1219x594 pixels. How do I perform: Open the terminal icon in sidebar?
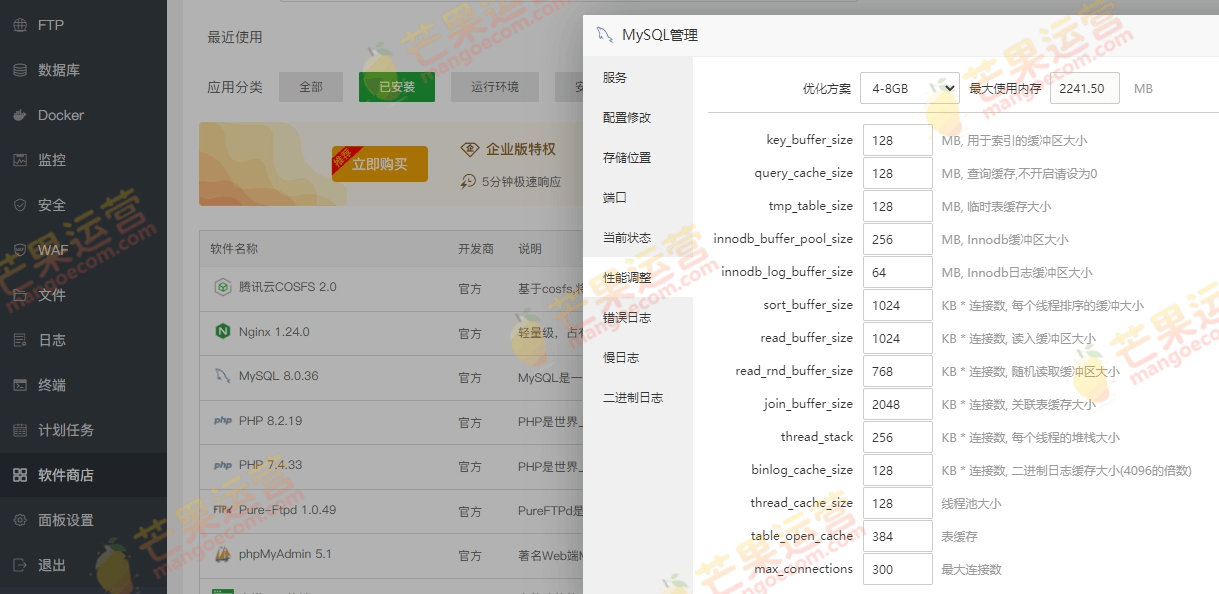pyautogui.click(x=20, y=385)
